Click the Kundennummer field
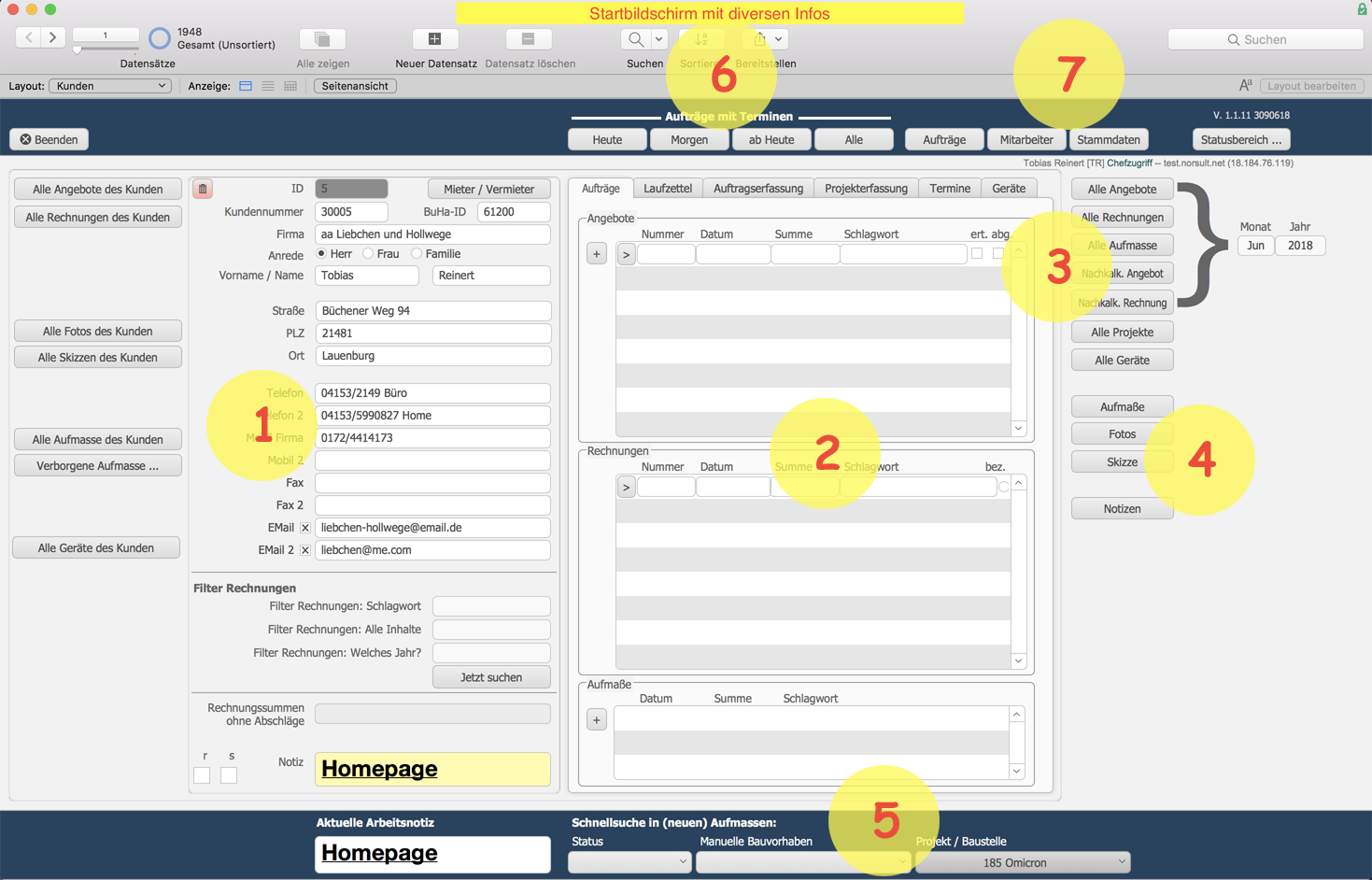The height and width of the screenshot is (880, 1372). (x=351, y=212)
